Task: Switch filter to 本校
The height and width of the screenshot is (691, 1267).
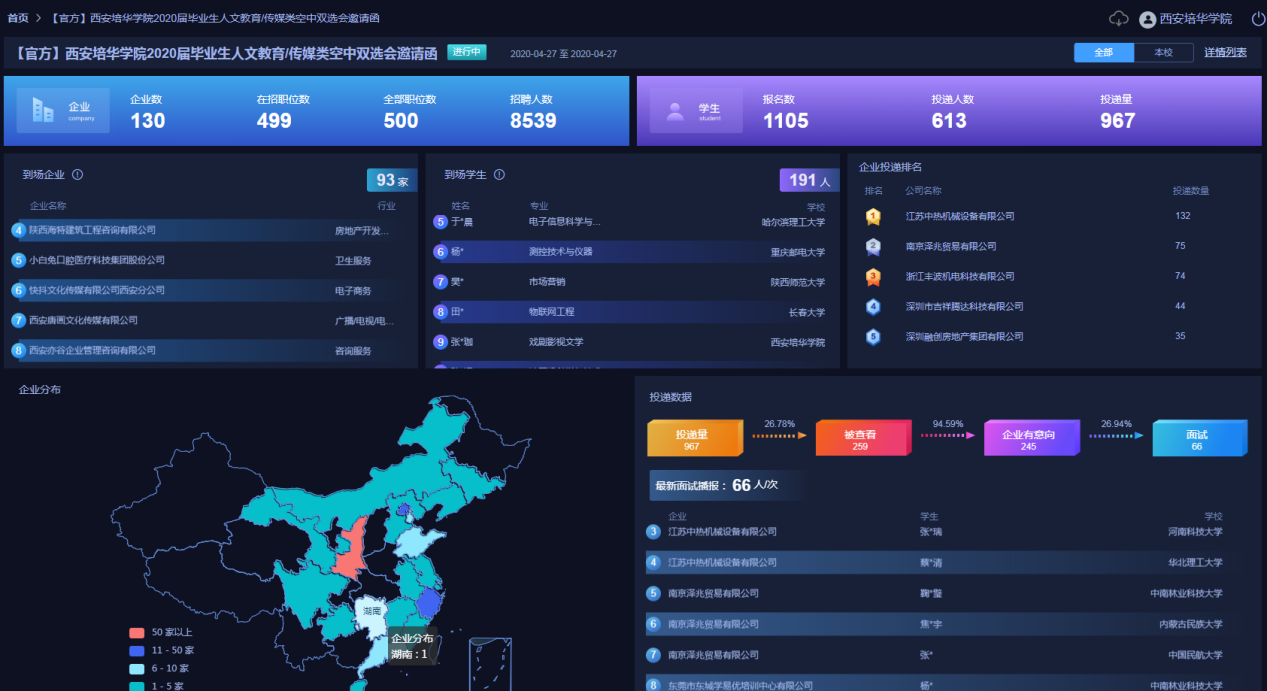Action: (1163, 52)
